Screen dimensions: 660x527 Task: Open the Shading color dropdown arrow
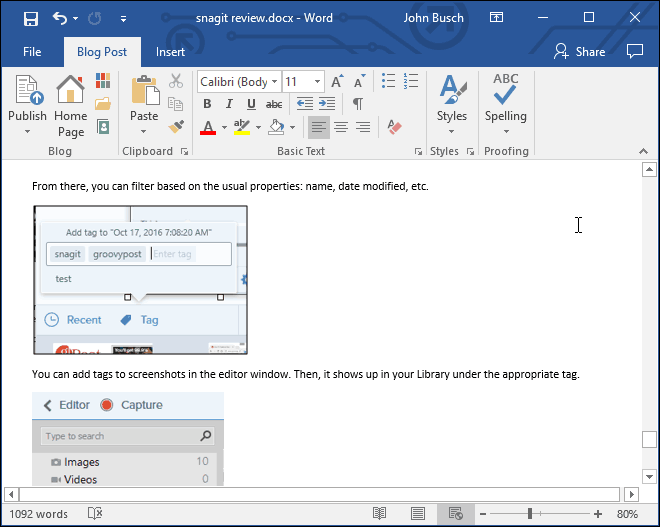tap(293, 127)
